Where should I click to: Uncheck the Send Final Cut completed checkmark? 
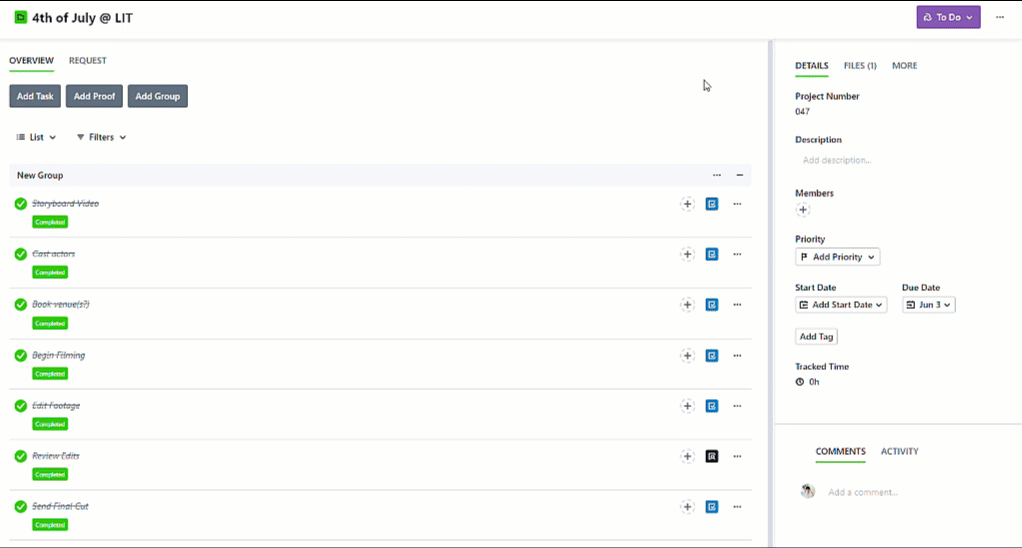click(21, 506)
